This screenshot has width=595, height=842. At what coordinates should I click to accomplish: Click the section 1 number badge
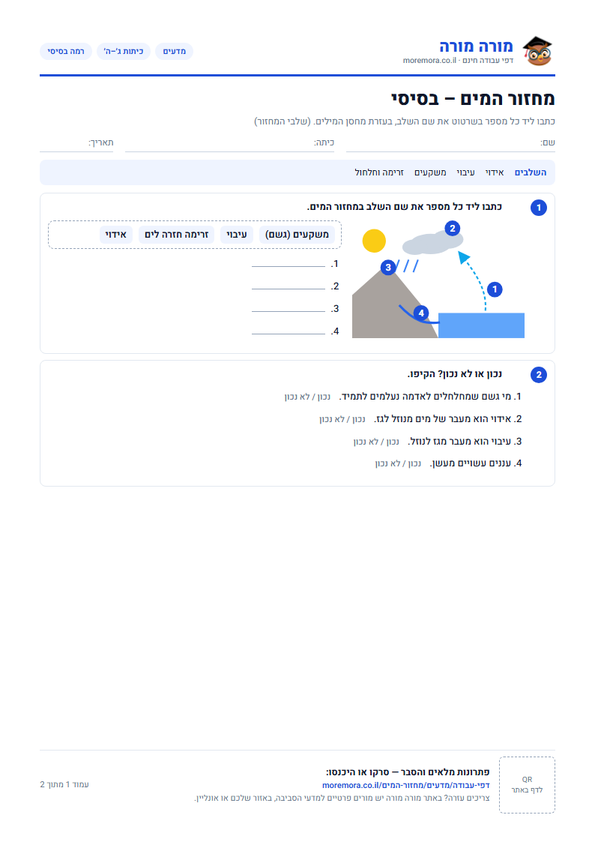click(539, 207)
